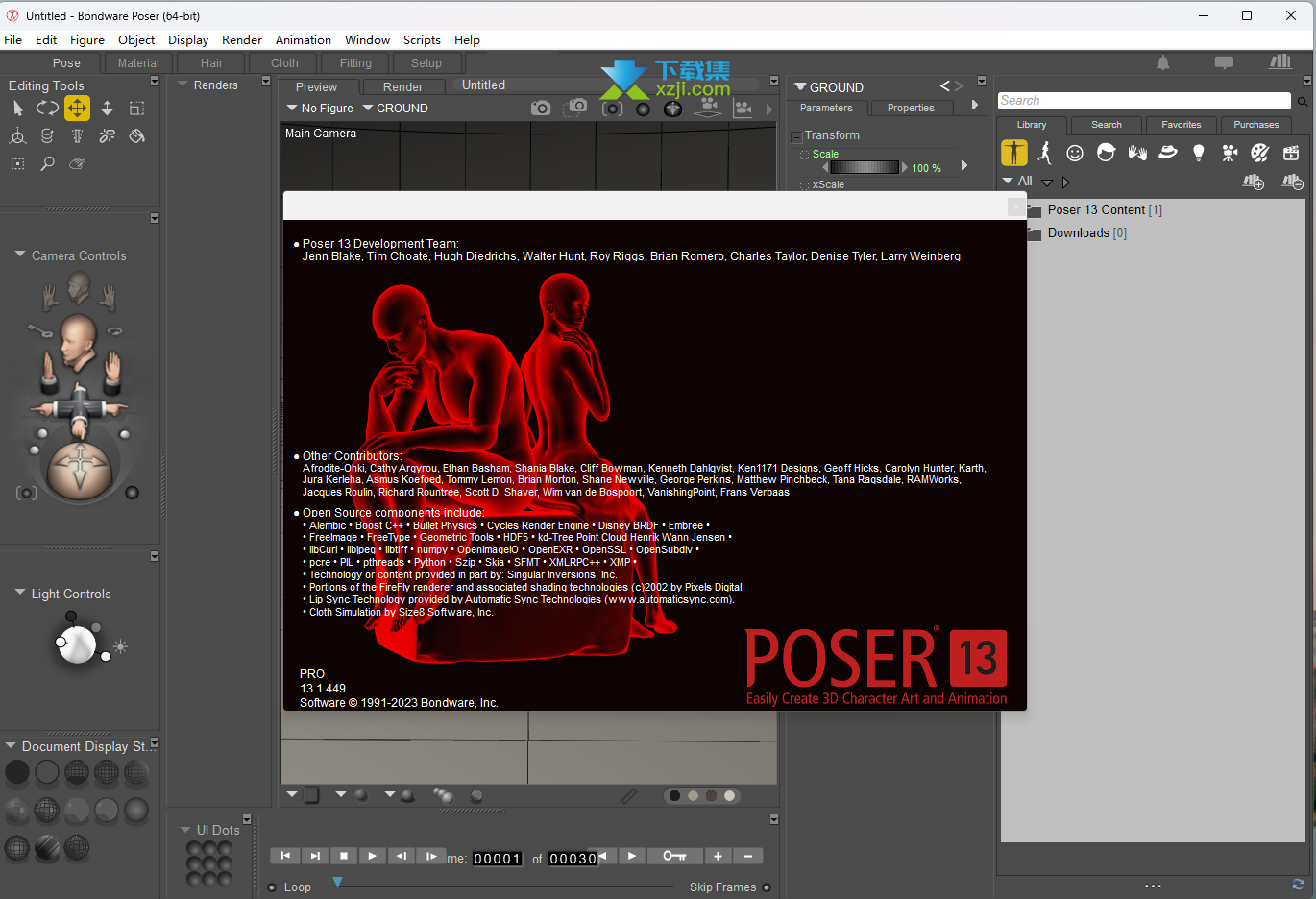Open the Scenes clapperboard library category
This screenshot has height=899, width=1316.
coord(1291,153)
